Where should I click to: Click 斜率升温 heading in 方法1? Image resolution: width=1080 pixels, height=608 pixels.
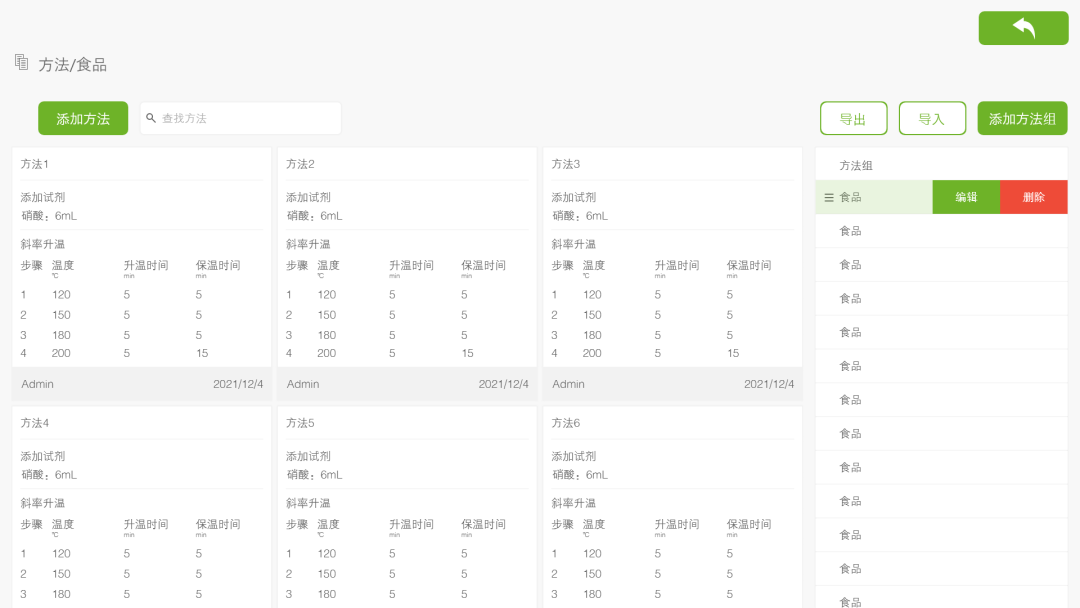point(43,244)
